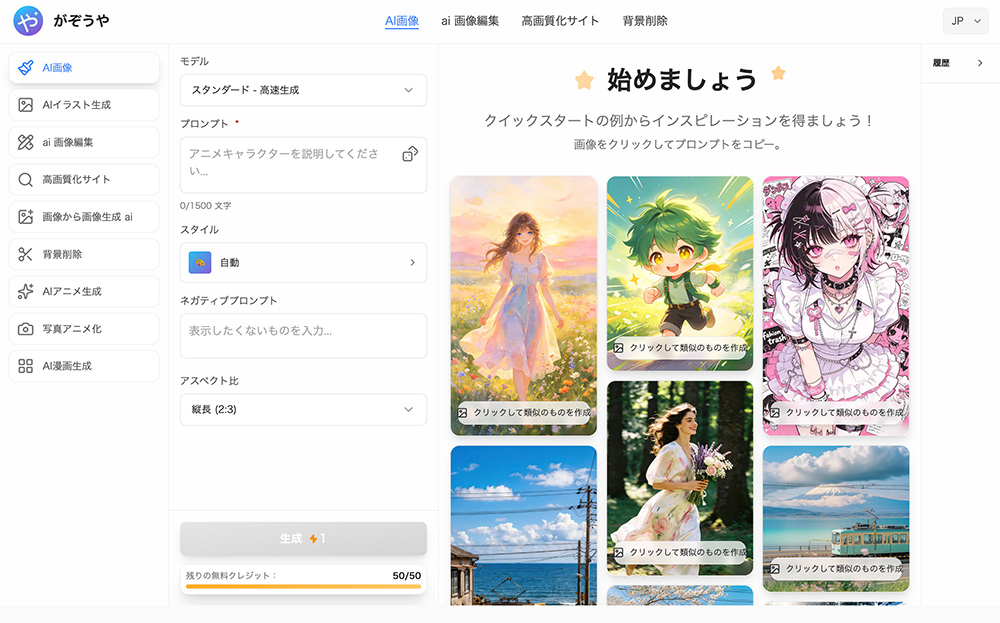The image size is (1000, 623).
Task: Click image icon on flower field girl card
Action: [x=462, y=413]
